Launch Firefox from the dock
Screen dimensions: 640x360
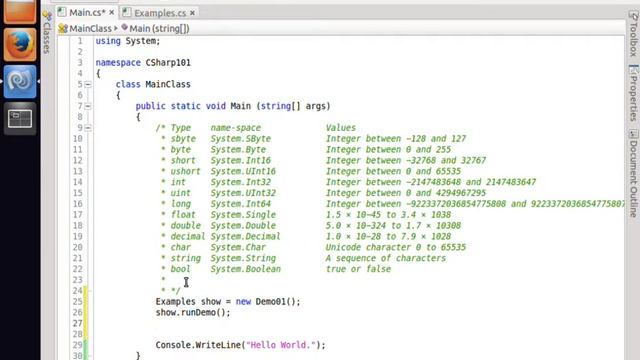coord(20,44)
